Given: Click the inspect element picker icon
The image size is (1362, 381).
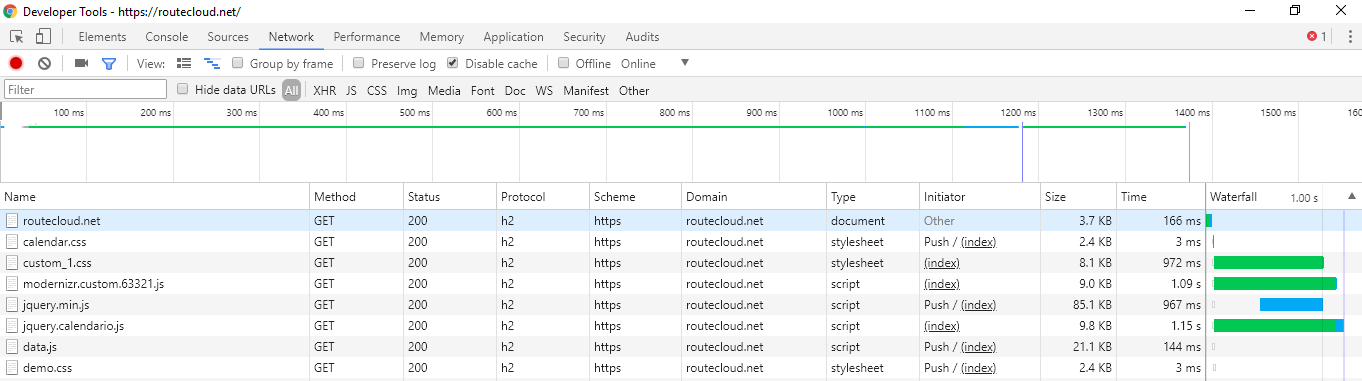Looking at the screenshot, I should point(17,37).
